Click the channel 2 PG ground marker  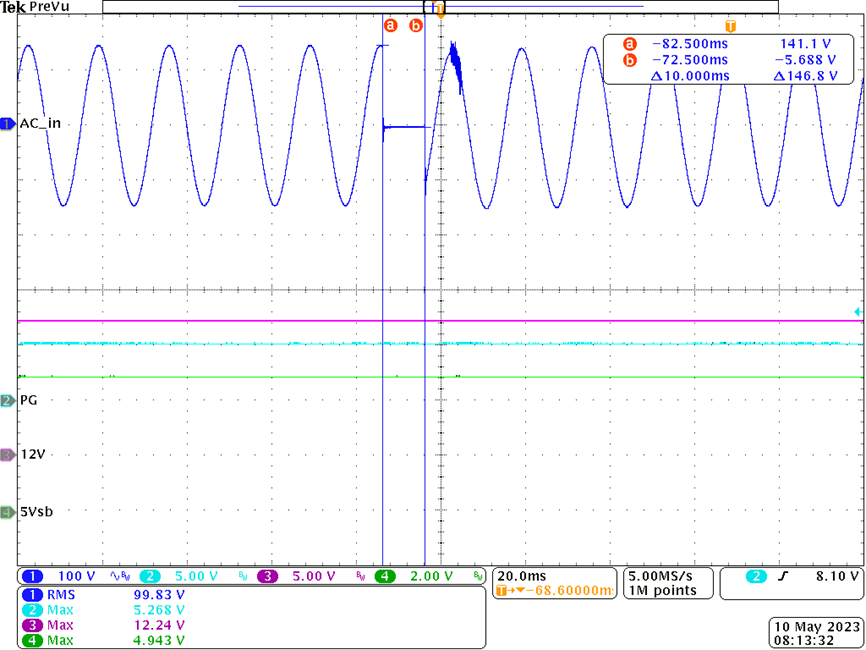pyautogui.click(x=7, y=400)
